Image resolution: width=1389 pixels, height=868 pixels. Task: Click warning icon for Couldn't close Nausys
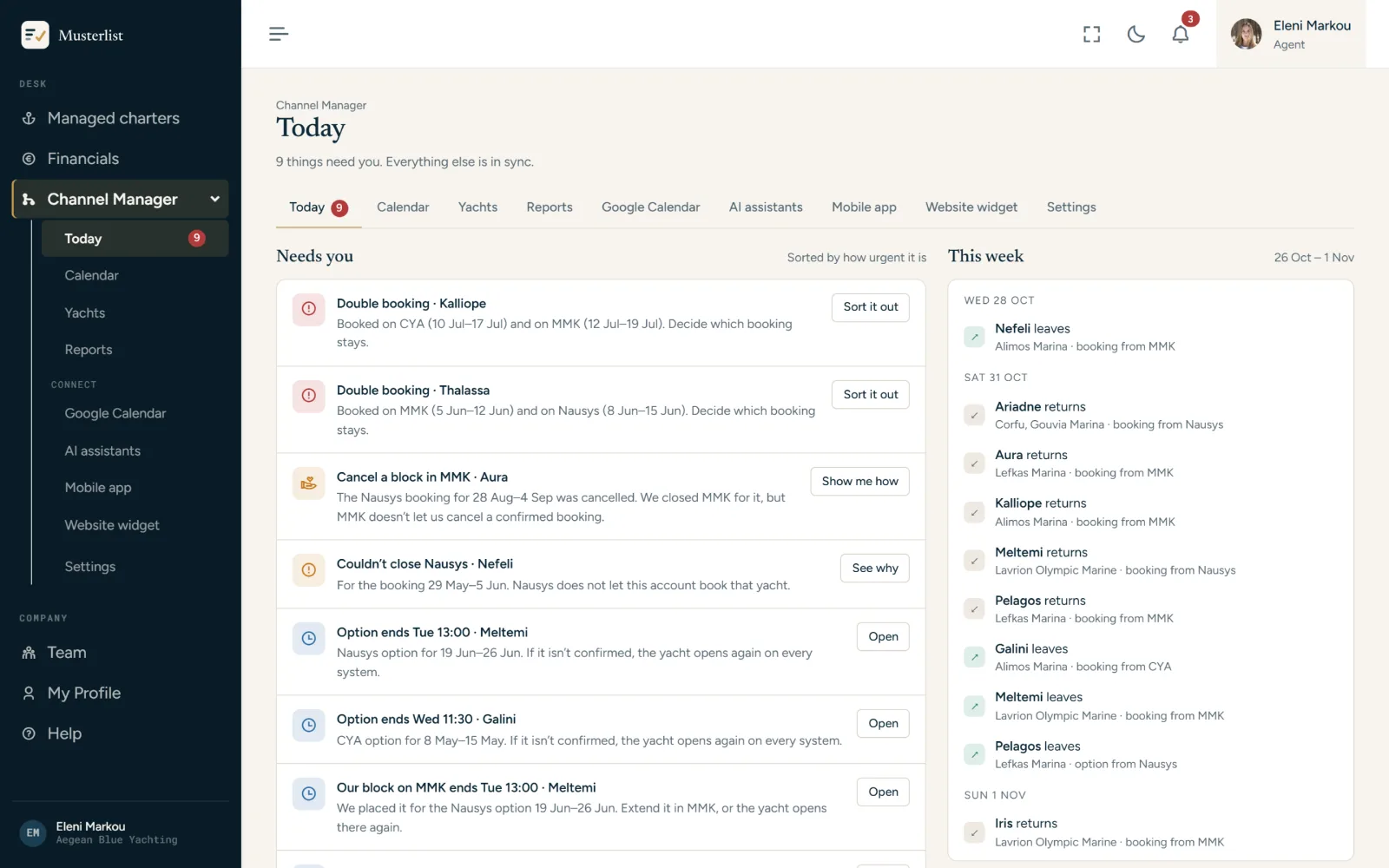point(308,569)
